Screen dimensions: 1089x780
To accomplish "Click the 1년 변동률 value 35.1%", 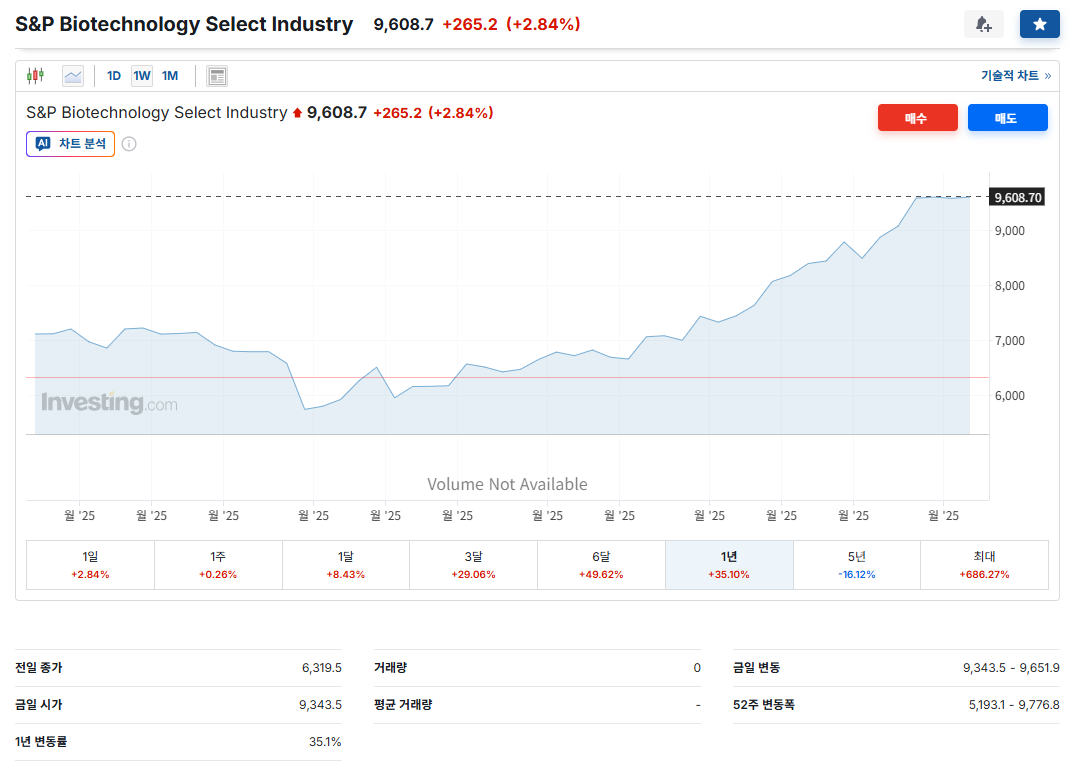I will (325, 741).
